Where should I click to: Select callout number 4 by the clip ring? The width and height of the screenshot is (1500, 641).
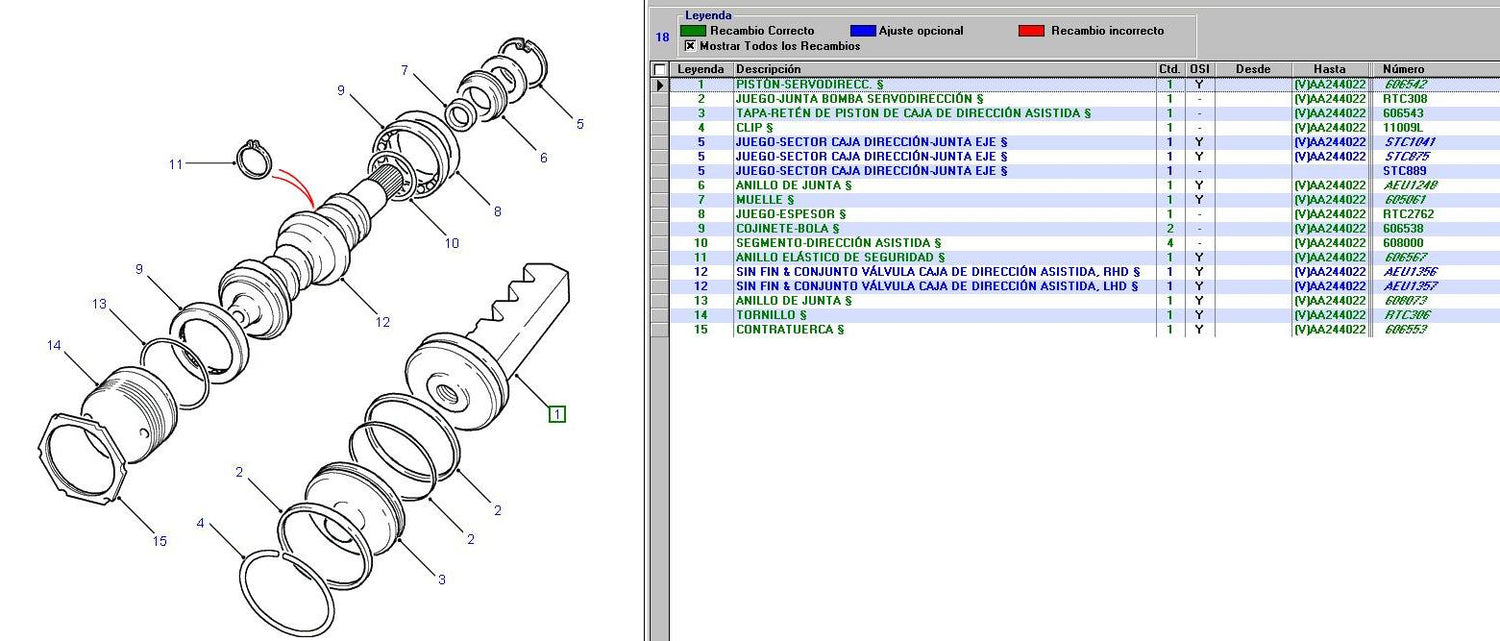pyautogui.click(x=201, y=523)
